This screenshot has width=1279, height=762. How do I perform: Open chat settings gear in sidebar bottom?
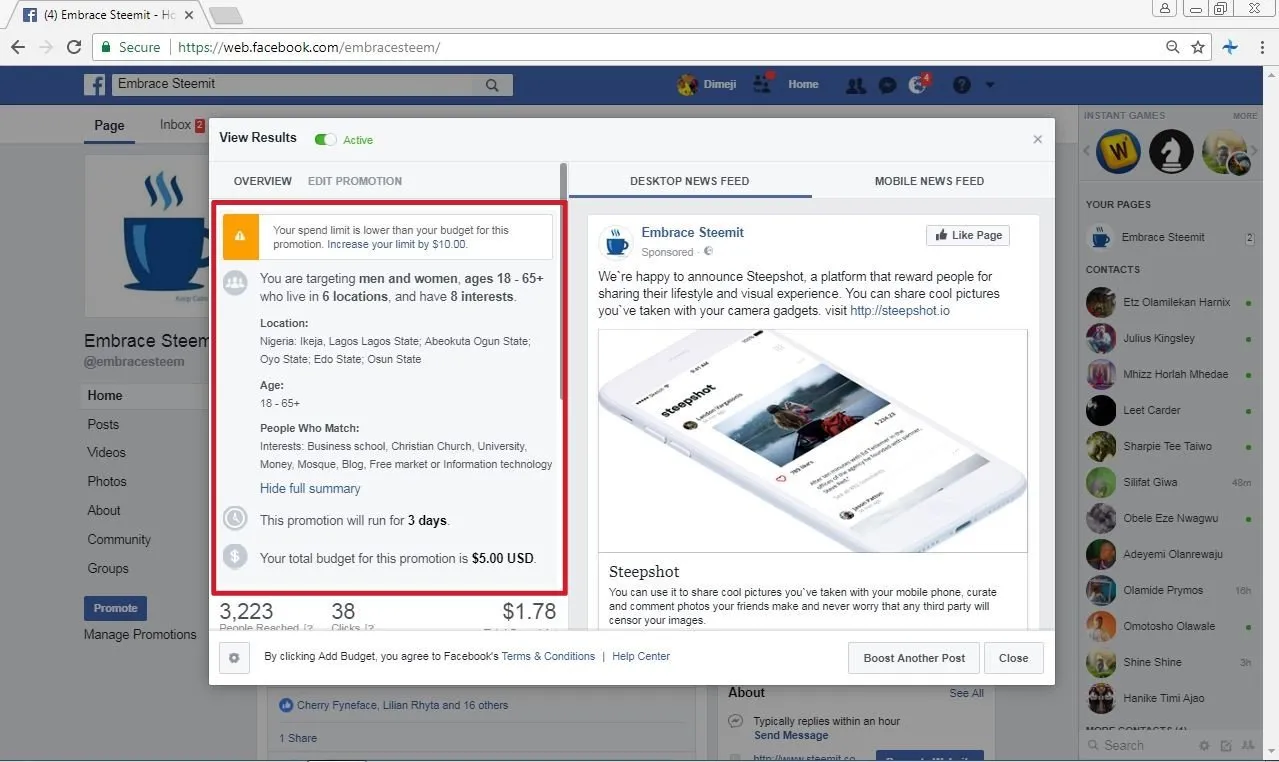(1204, 746)
